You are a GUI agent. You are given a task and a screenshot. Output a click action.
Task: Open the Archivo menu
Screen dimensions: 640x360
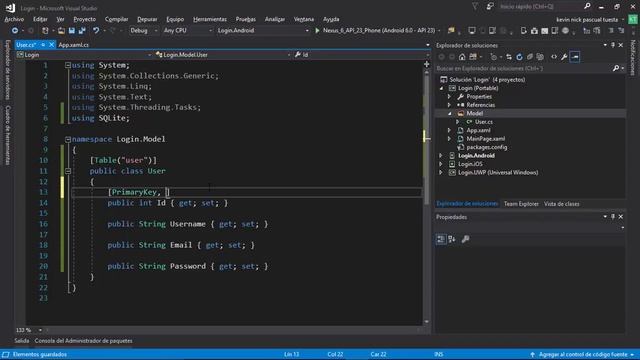[14, 19]
